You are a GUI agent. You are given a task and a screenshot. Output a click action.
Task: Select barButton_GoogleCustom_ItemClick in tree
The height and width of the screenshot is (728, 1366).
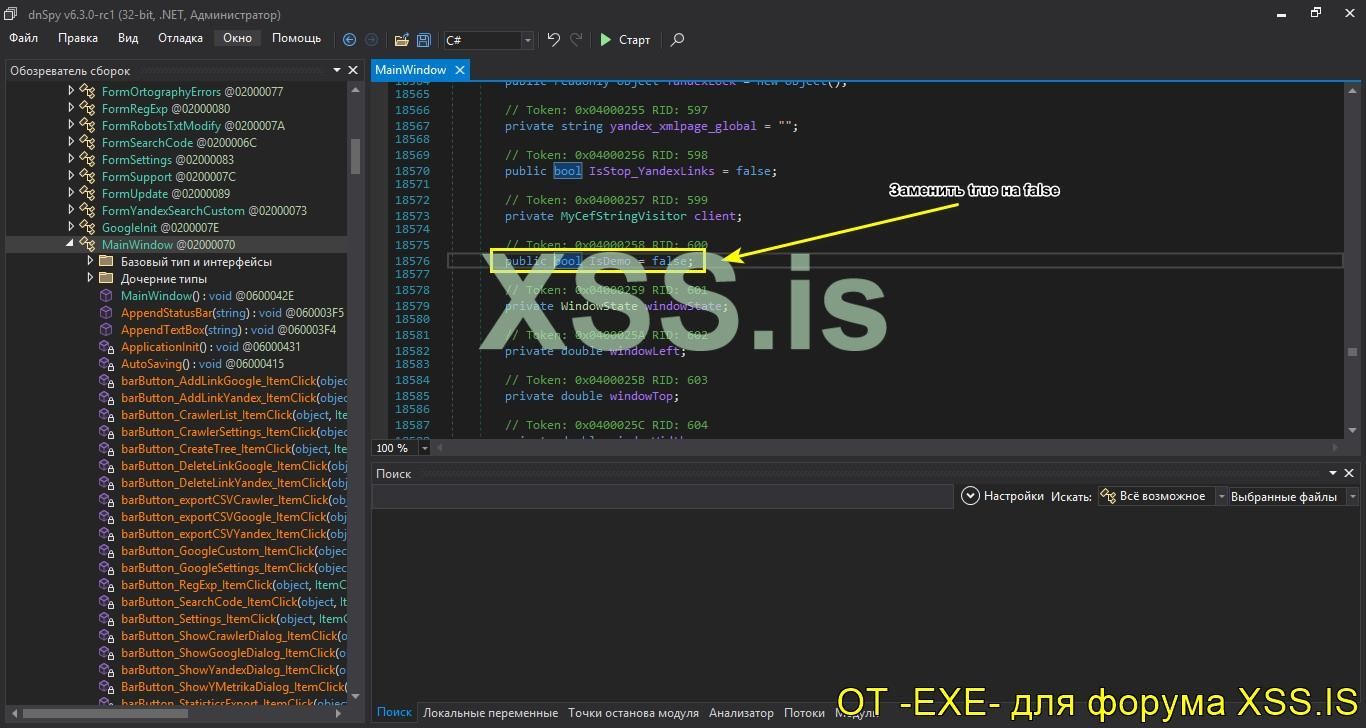tap(234, 551)
